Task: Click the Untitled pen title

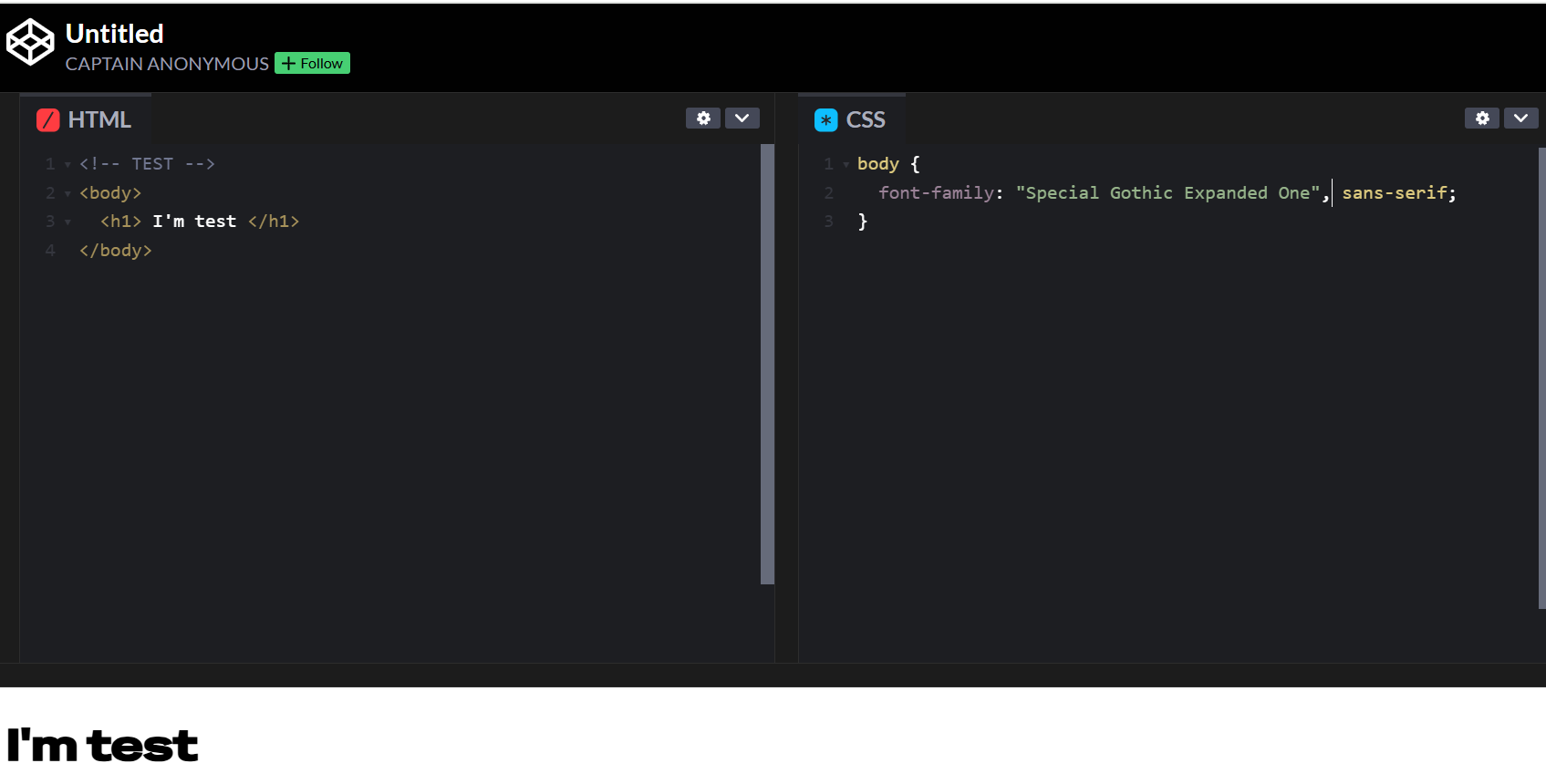Action: click(x=115, y=34)
